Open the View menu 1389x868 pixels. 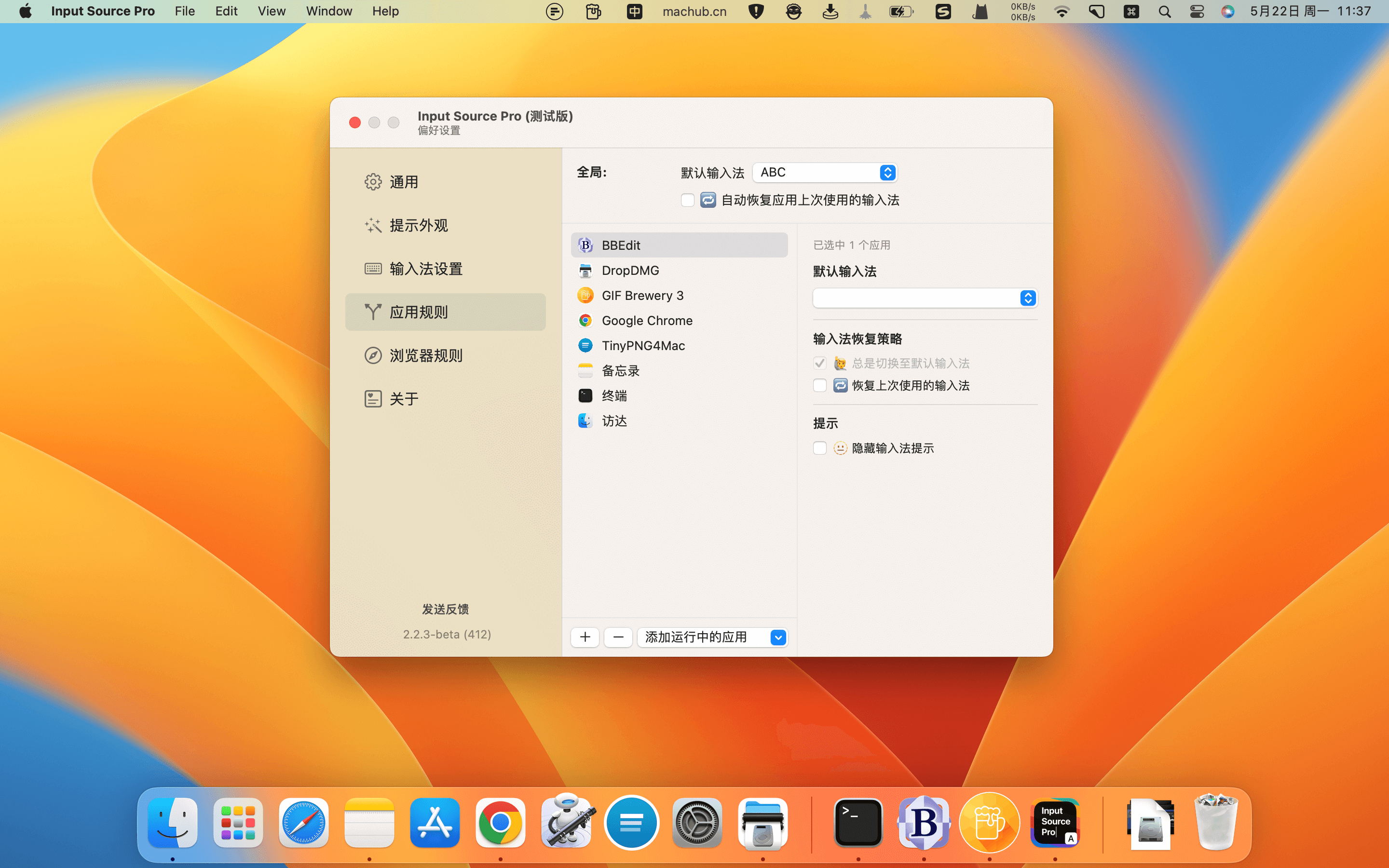272,11
